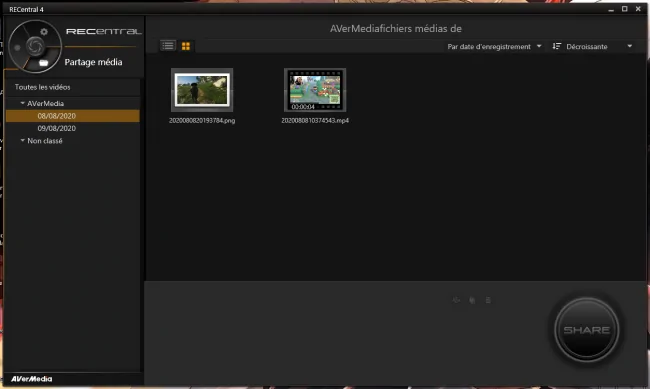Click the AVerMedia logo at bottom left

[32, 379]
